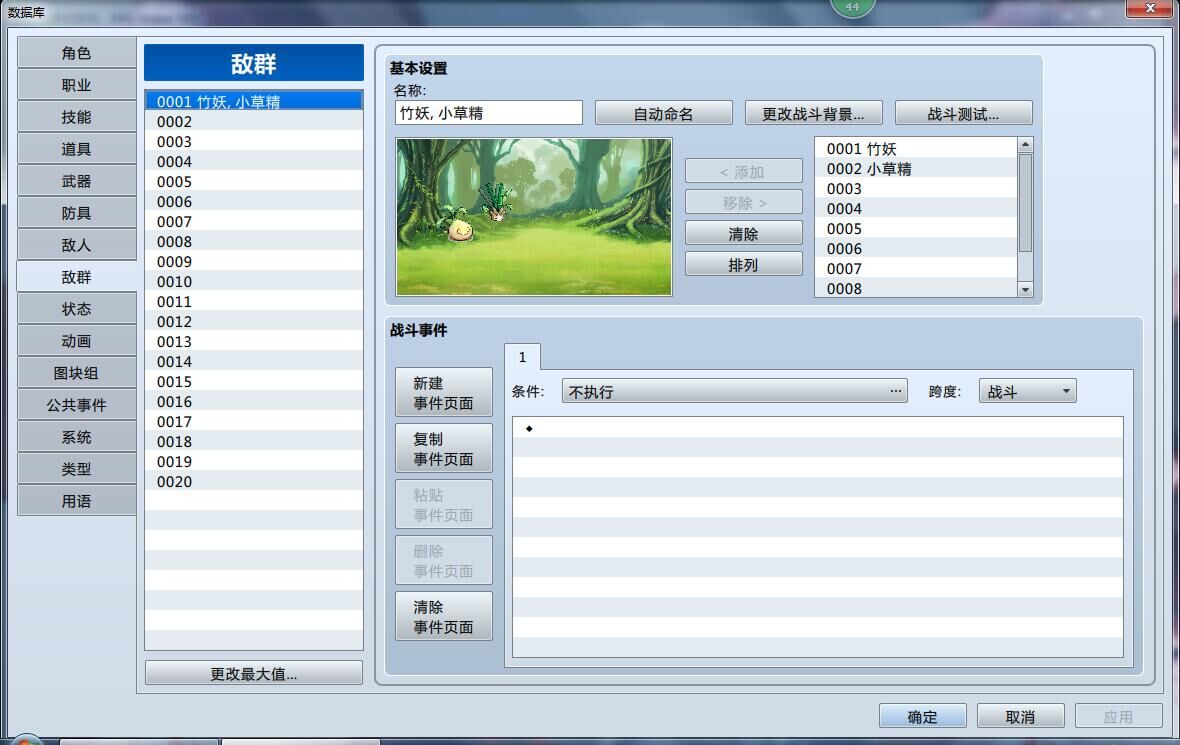
Task: Open the 类型 tab
Action: (x=76, y=469)
